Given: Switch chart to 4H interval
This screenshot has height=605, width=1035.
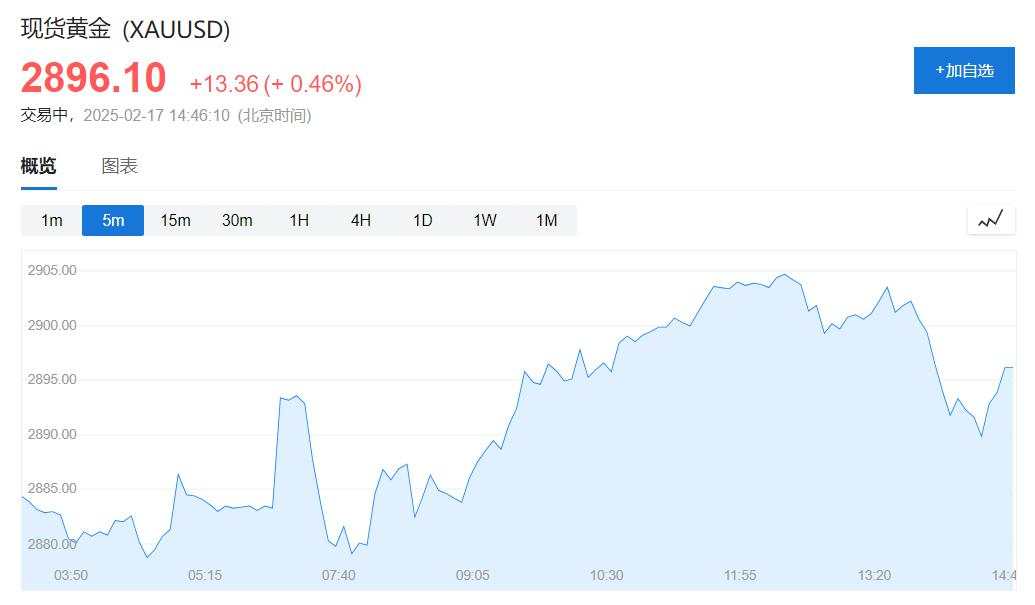Looking at the screenshot, I should pos(360,220).
